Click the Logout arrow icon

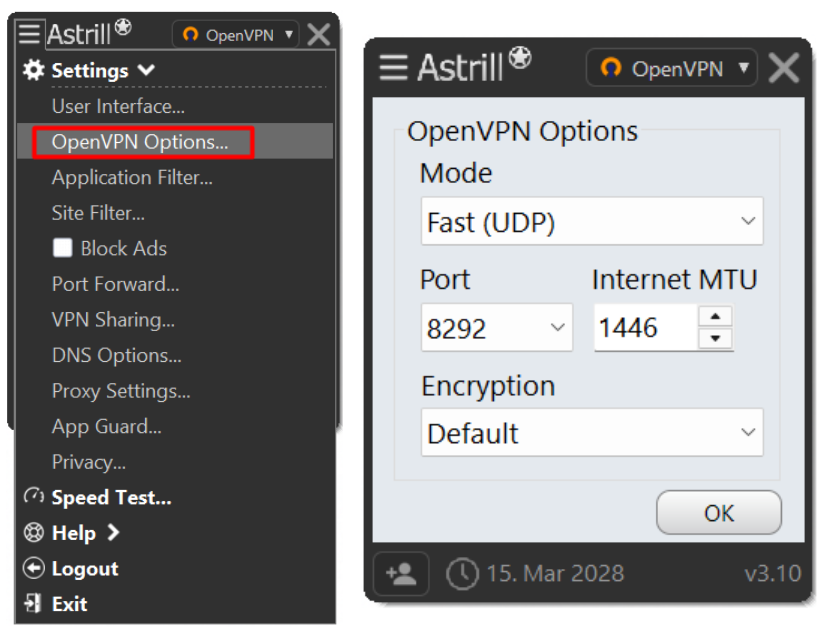pyautogui.click(x=34, y=568)
